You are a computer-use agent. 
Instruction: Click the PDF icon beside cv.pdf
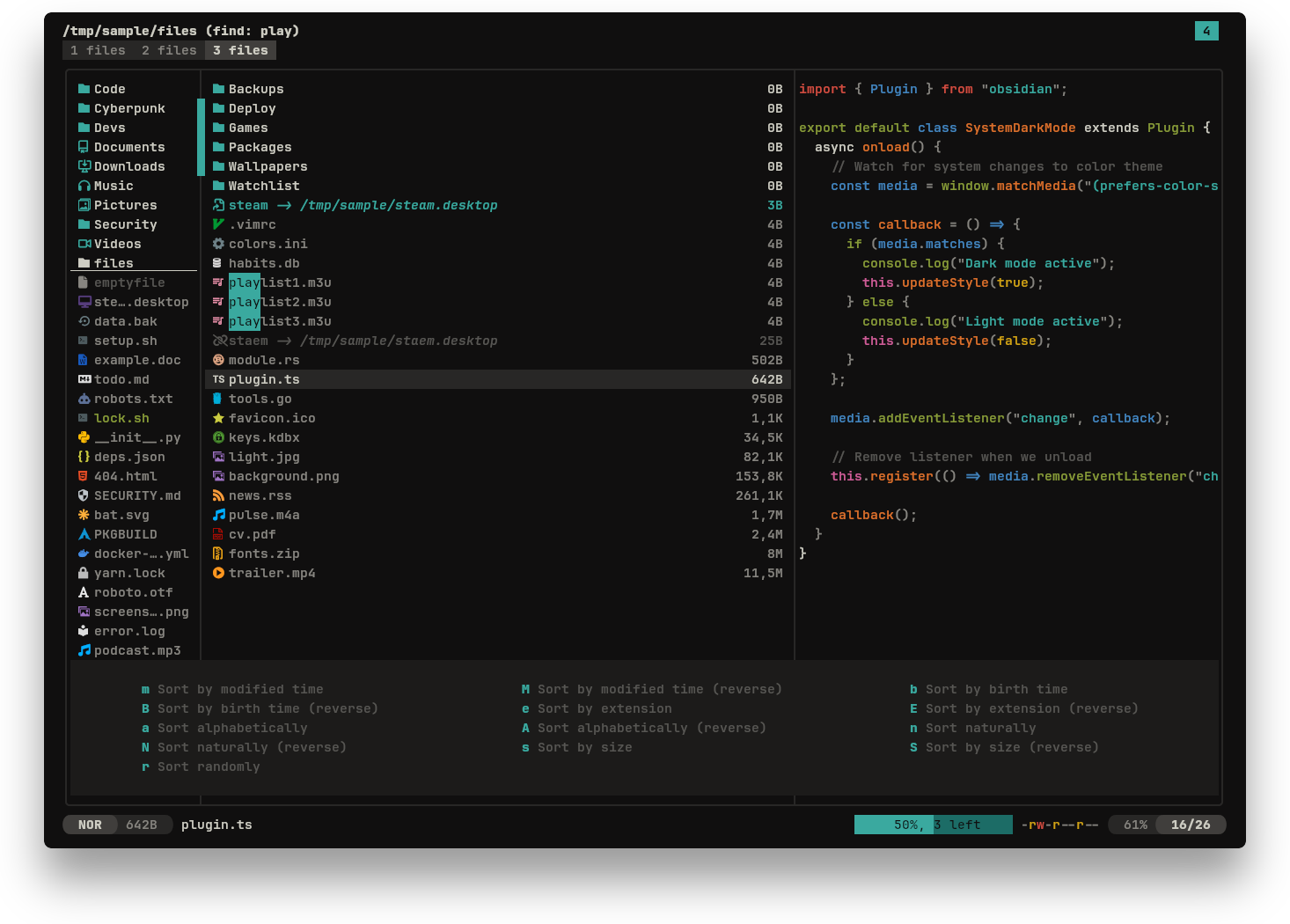tap(218, 534)
